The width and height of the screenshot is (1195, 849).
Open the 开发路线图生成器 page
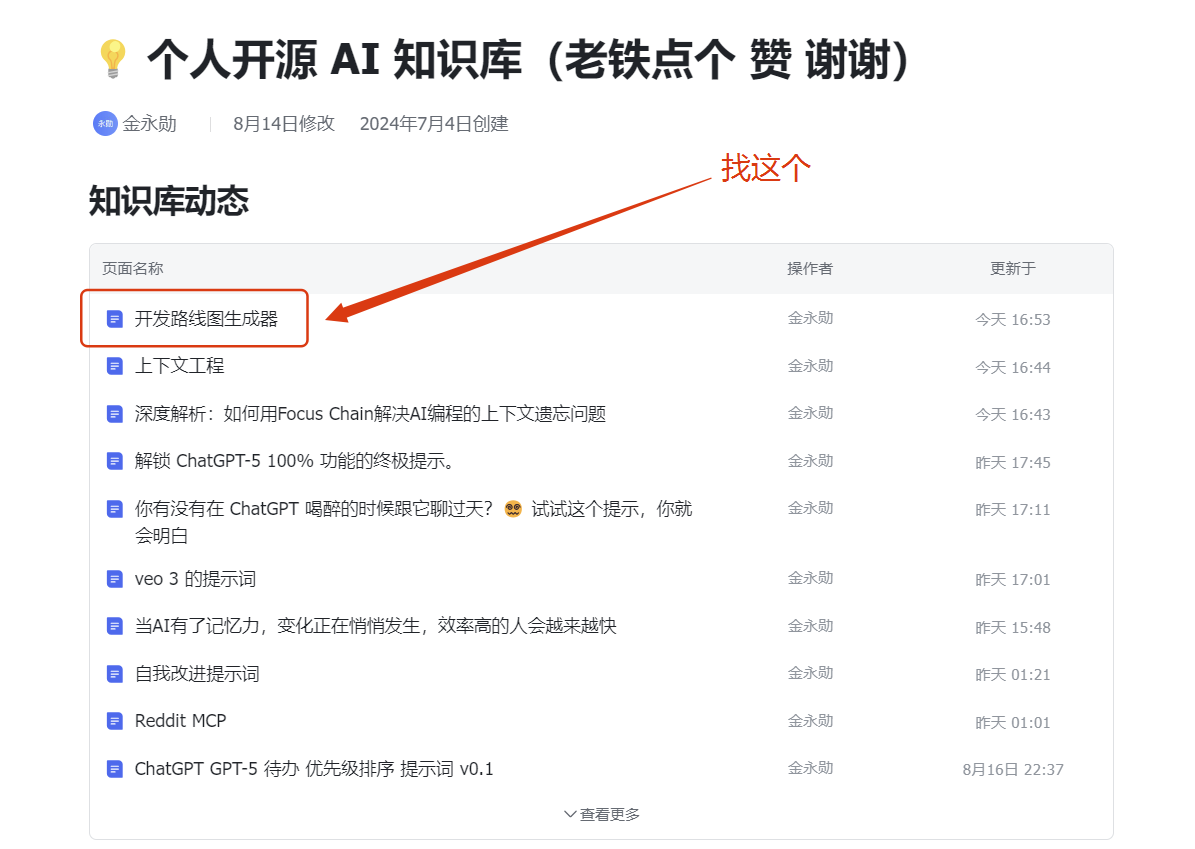207,319
